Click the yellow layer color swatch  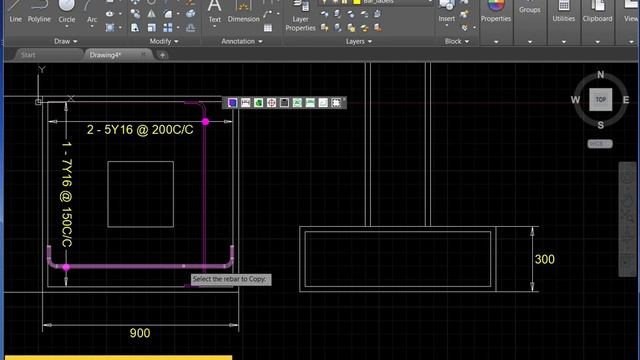pyautogui.click(x=356, y=2)
